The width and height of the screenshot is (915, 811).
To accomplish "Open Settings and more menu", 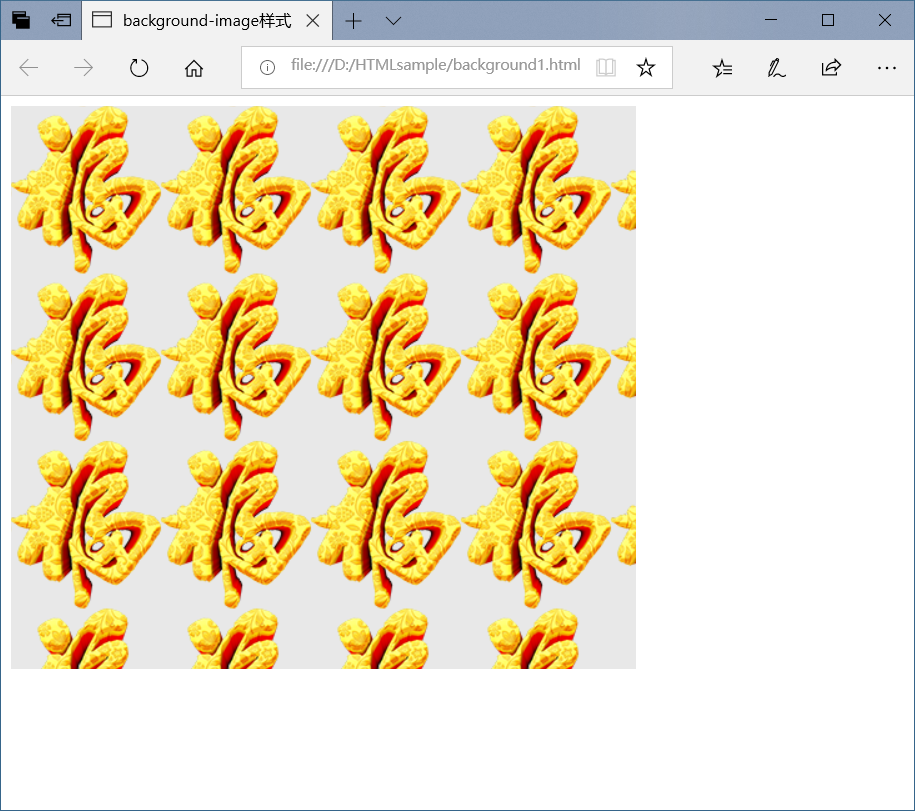I will pyautogui.click(x=886, y=68).
